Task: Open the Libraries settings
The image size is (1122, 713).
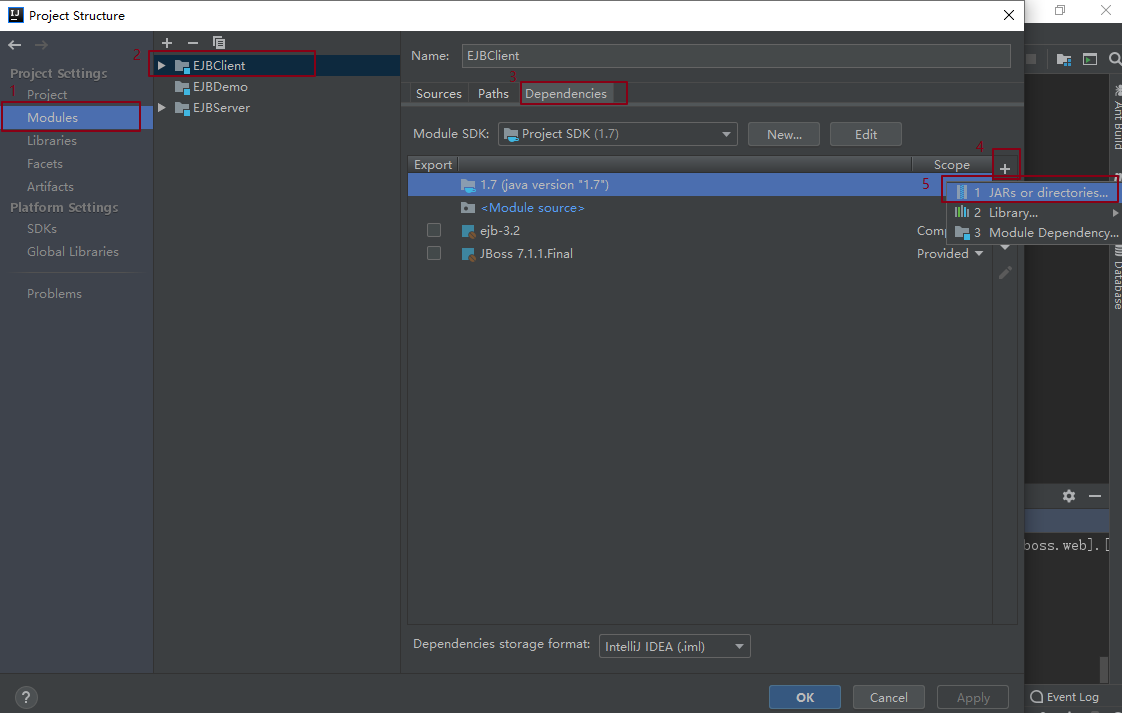Action: (52, 140)
